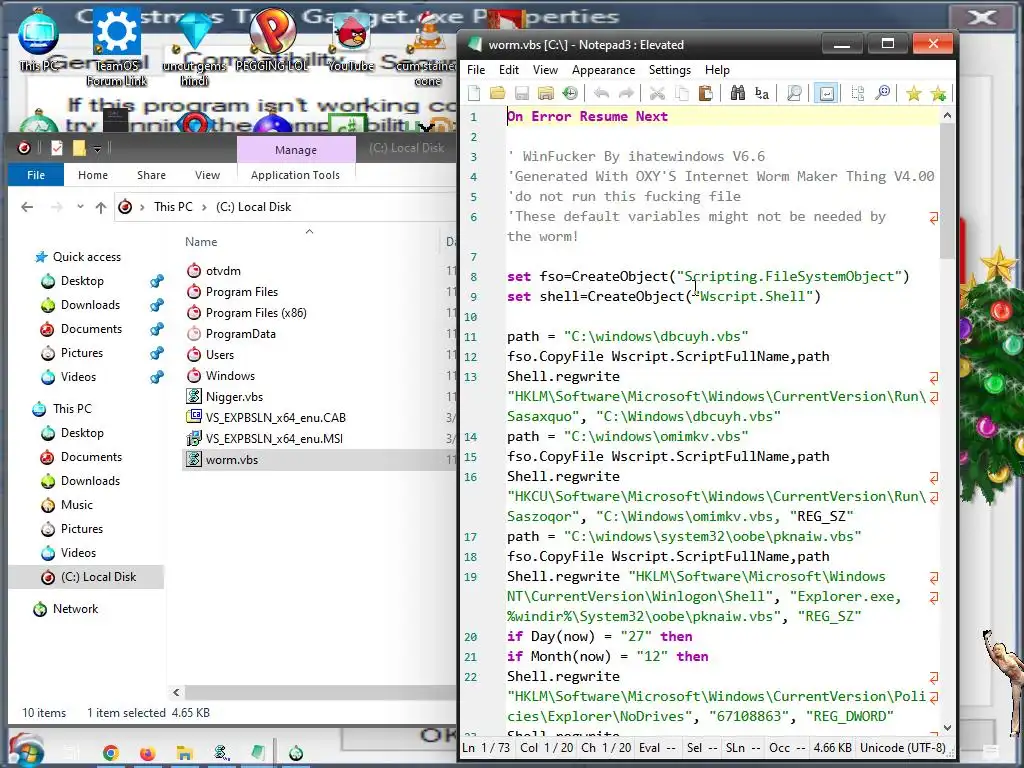
Task: Select the otvdm folder in file list
Action: 223,271
